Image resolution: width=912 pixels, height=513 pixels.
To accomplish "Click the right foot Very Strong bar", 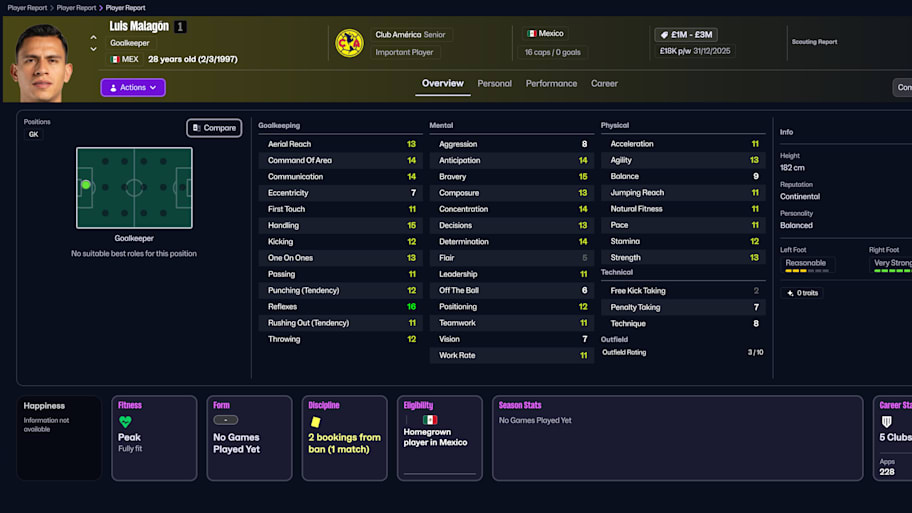I will pos(893,271).
